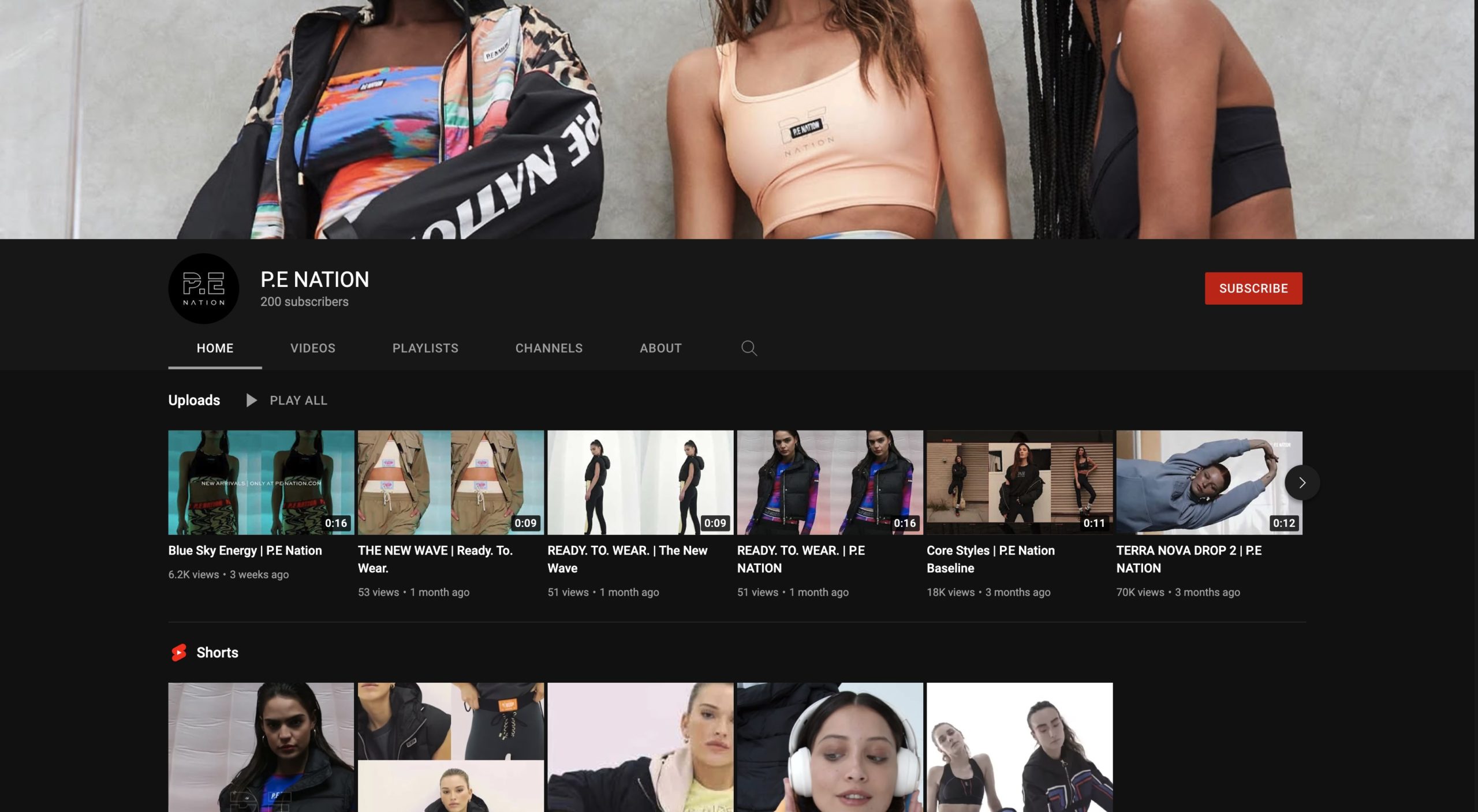Click 0:16 duration badge on Blue Sky Energy
Image resolution: width=1478 pixels, height=812 pixels.
[335, 523]
